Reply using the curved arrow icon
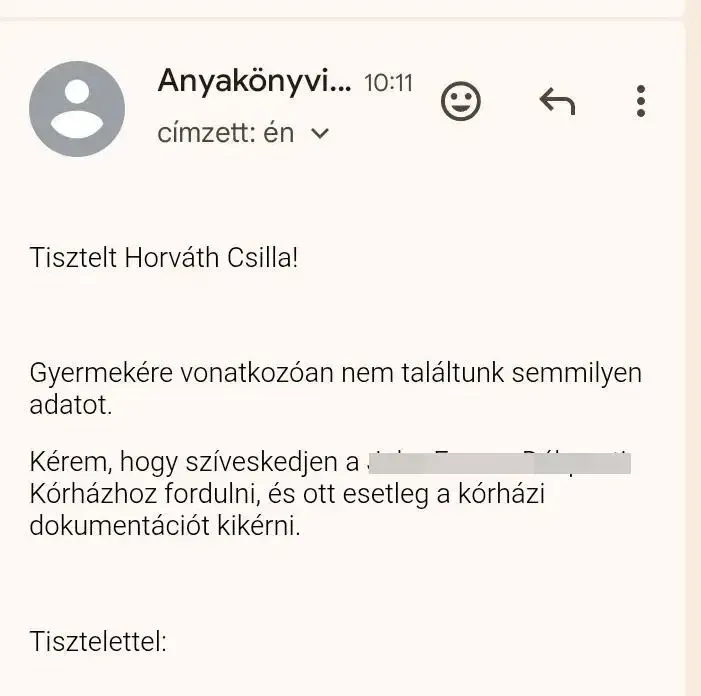This screenshot has height=696, width=701. 557,101
